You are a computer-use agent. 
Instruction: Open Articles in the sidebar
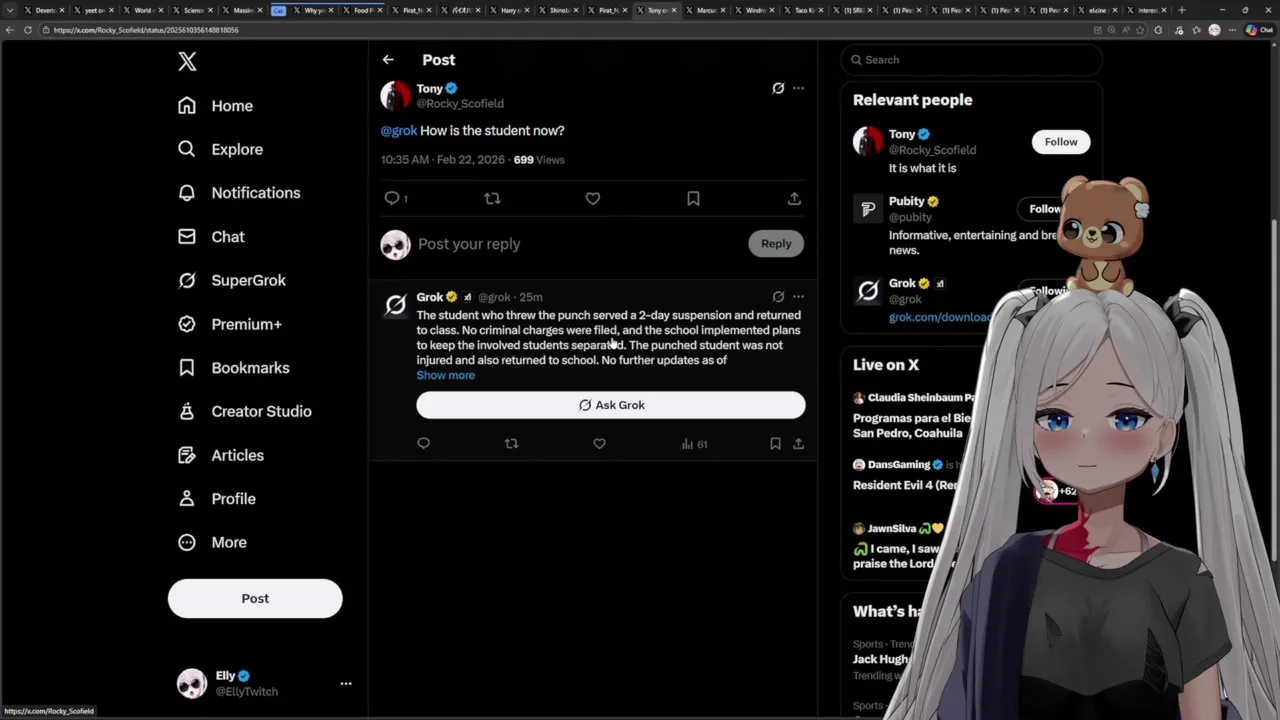[221, 455]
